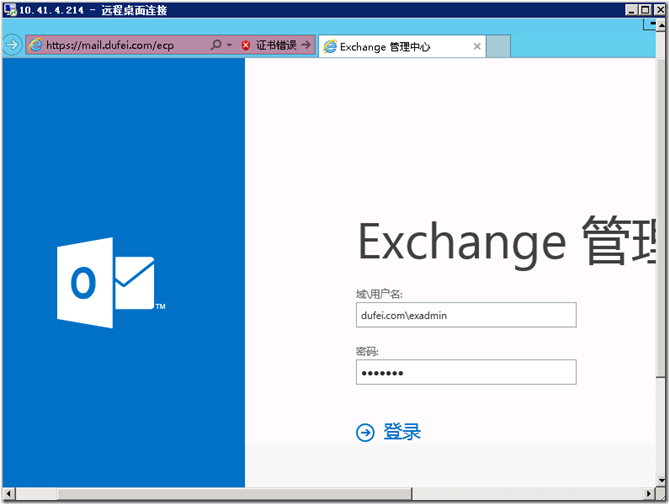Maximize the remote desktop connection window
This screenshot has height=504, width=669.
(x=646, y=10)
